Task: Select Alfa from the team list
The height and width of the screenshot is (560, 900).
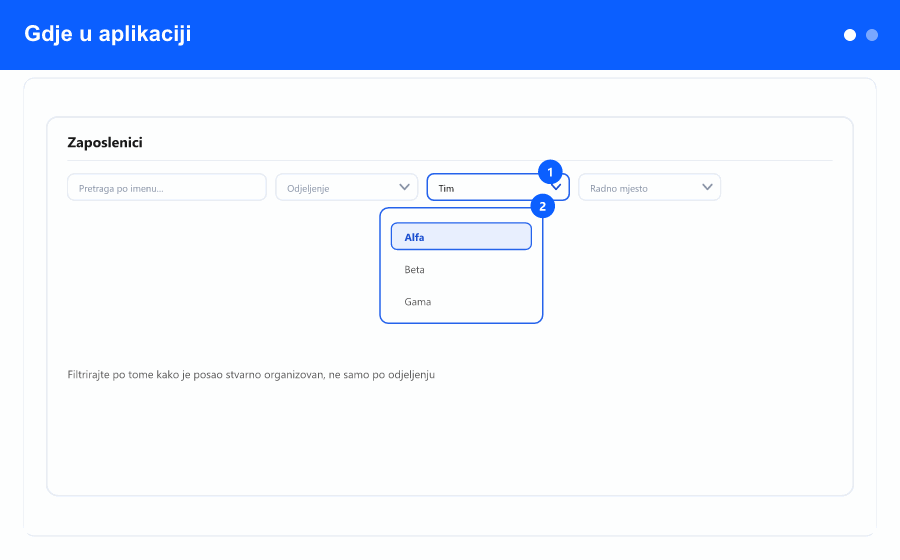Action: point(461,236)
